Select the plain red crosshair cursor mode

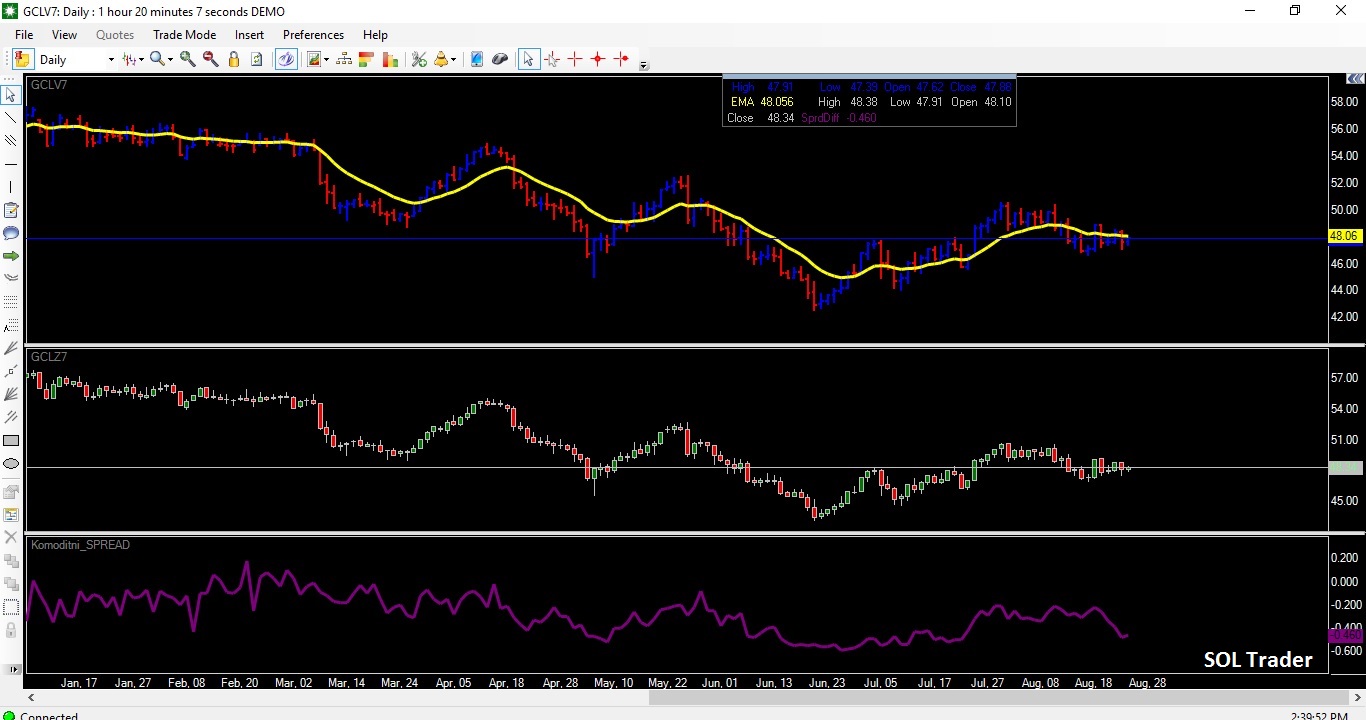pyautogui.click(x=575, y=59)
